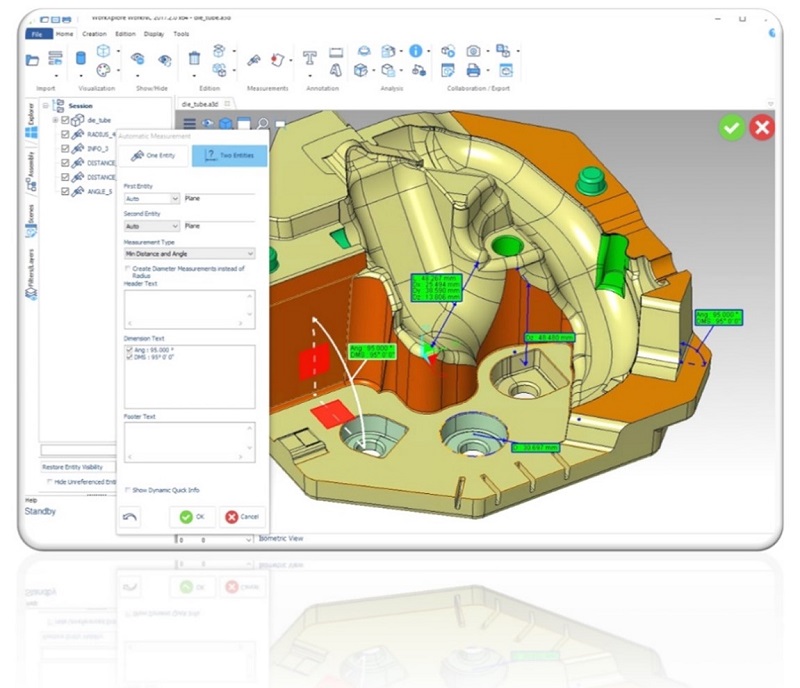Click the wireframe cube icon in Visualization
Screen dimensions: 800x688
click(103, 51)
